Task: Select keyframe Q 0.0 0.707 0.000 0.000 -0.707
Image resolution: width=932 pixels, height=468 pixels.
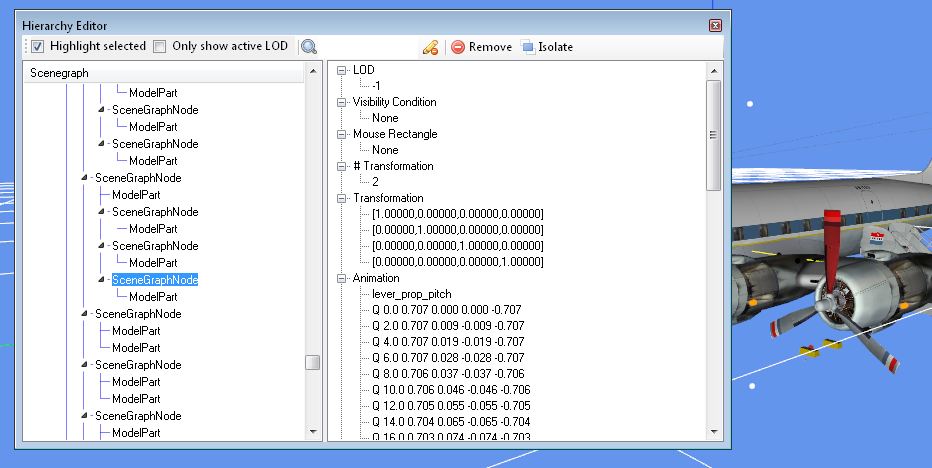Action: tap(446, 310)
